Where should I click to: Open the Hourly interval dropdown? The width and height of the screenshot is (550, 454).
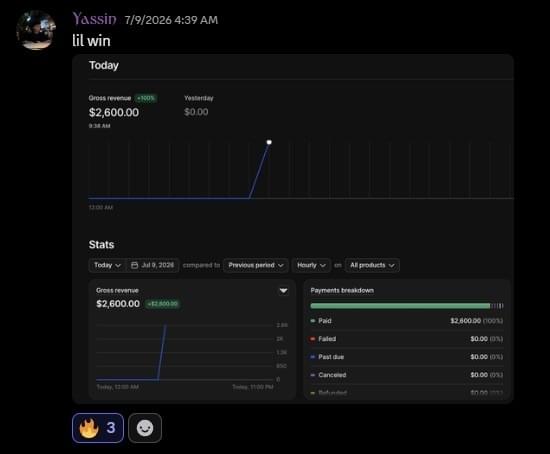tap(311, 265)
